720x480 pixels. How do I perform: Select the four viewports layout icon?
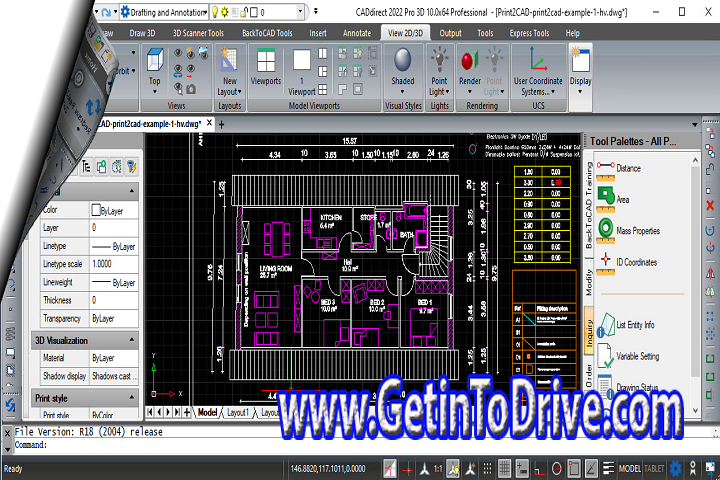pos(323,89)
